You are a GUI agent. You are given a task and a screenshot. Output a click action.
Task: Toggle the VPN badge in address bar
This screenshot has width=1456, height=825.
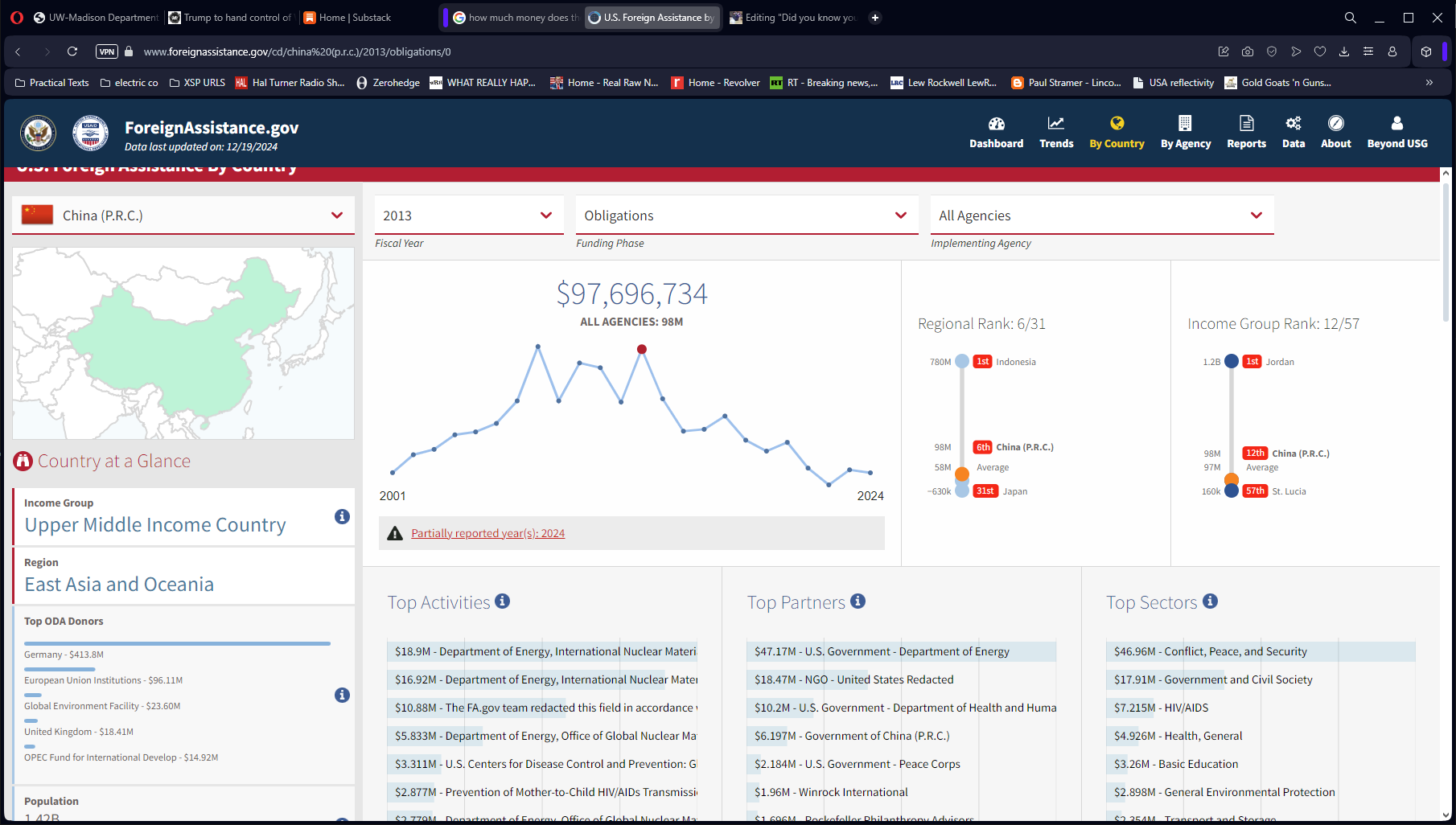(x=106, y=51)
